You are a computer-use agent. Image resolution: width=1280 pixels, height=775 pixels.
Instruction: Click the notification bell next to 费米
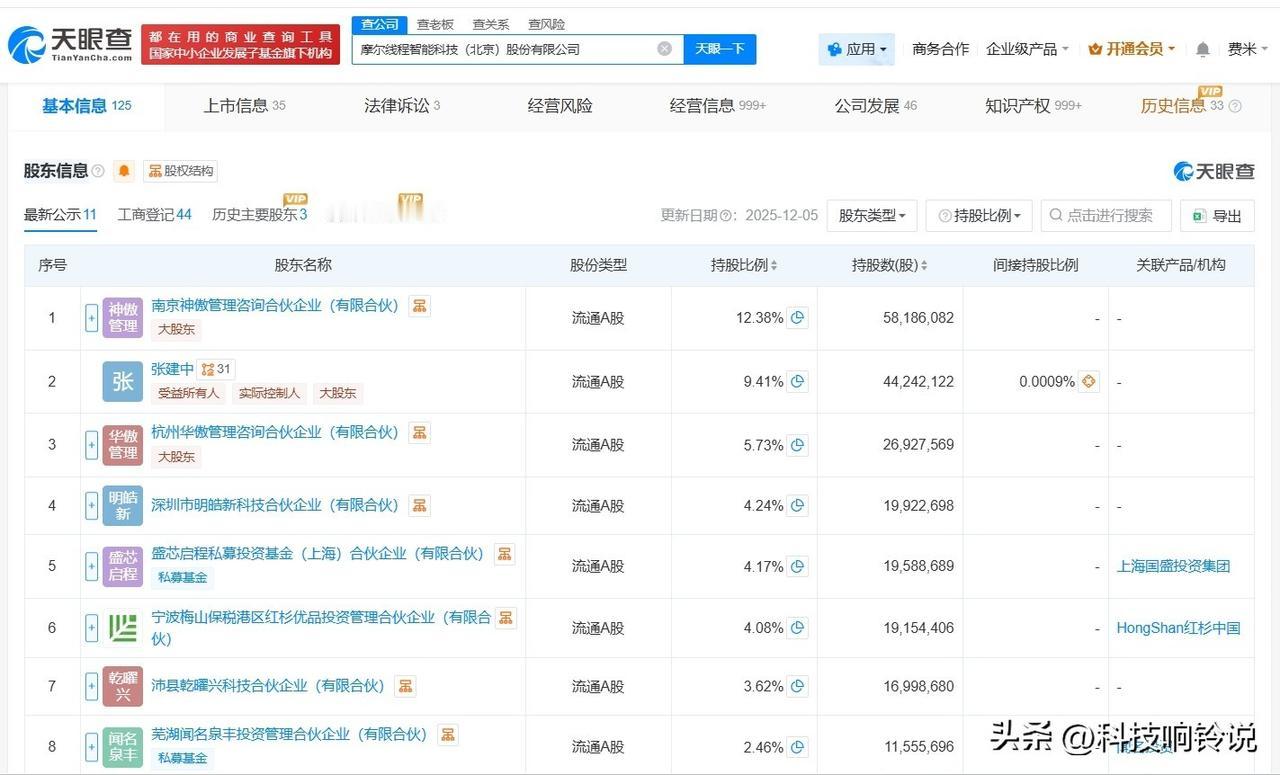coord(1203,49)
